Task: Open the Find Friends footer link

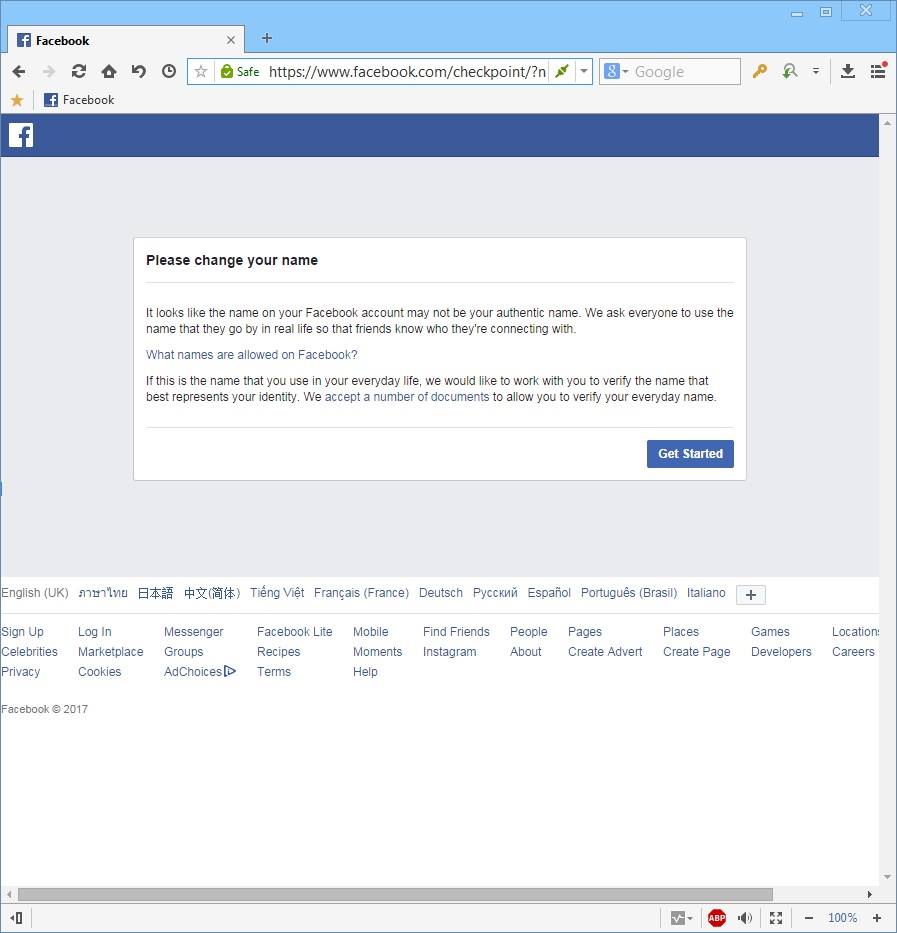Action: pos(456,632)
